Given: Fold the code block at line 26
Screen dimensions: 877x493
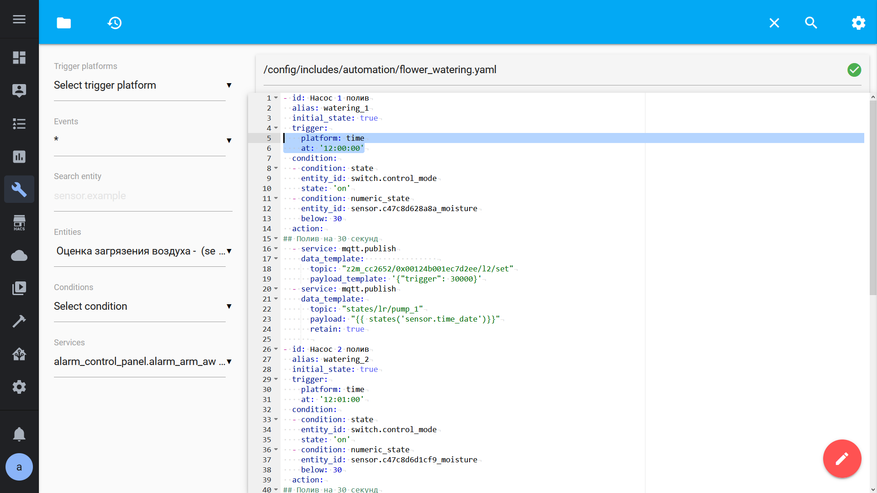Looking at the screenshot, I should 277,349.
